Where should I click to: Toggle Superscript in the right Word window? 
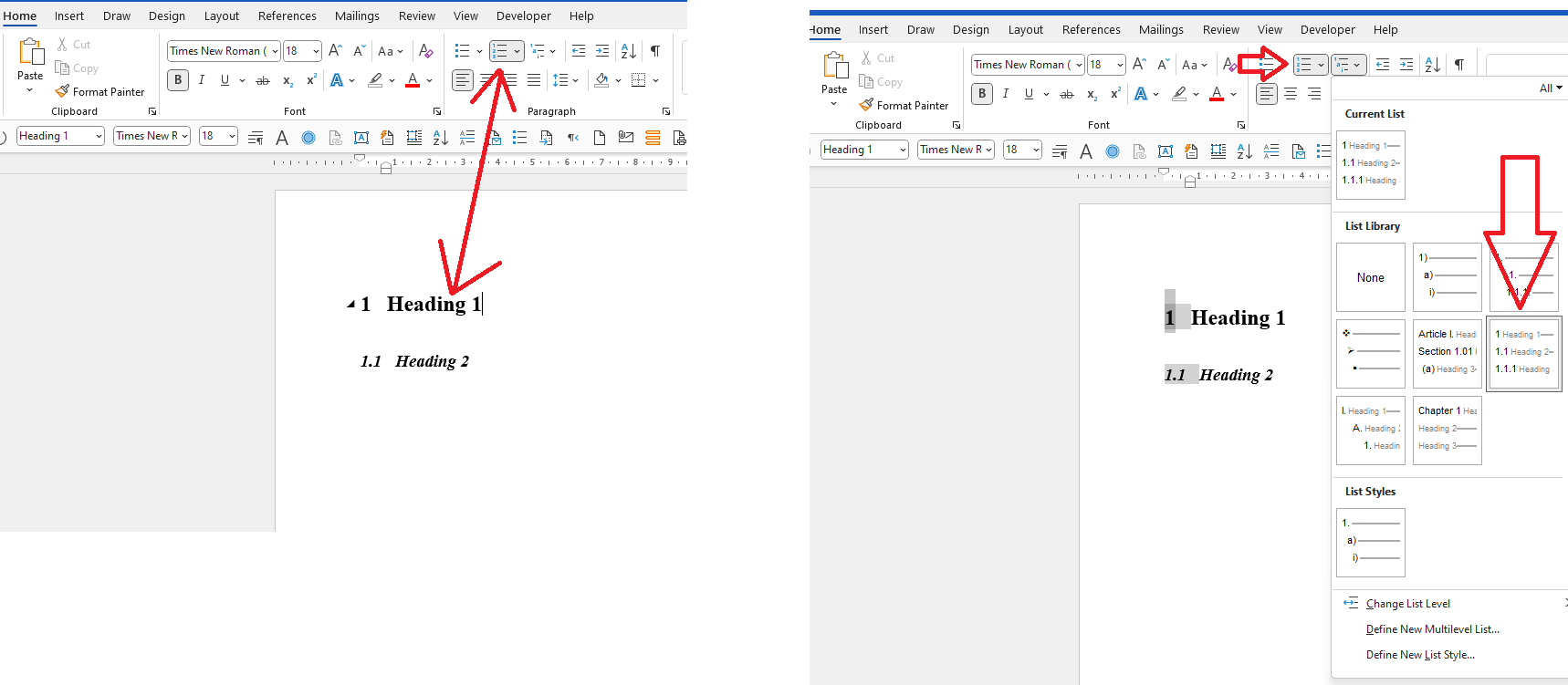coord(1115,94)
